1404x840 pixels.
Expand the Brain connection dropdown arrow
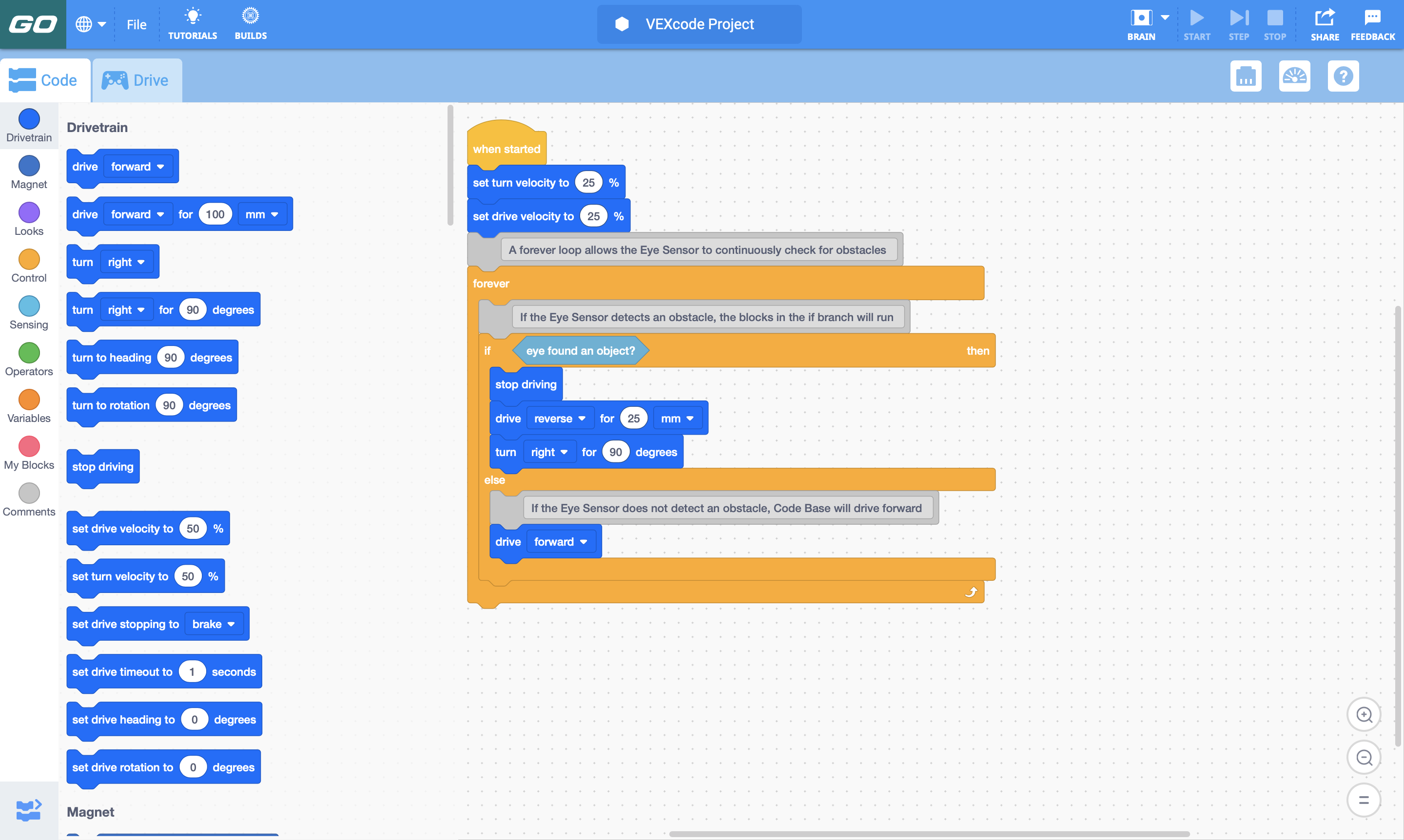[1165, 18]
